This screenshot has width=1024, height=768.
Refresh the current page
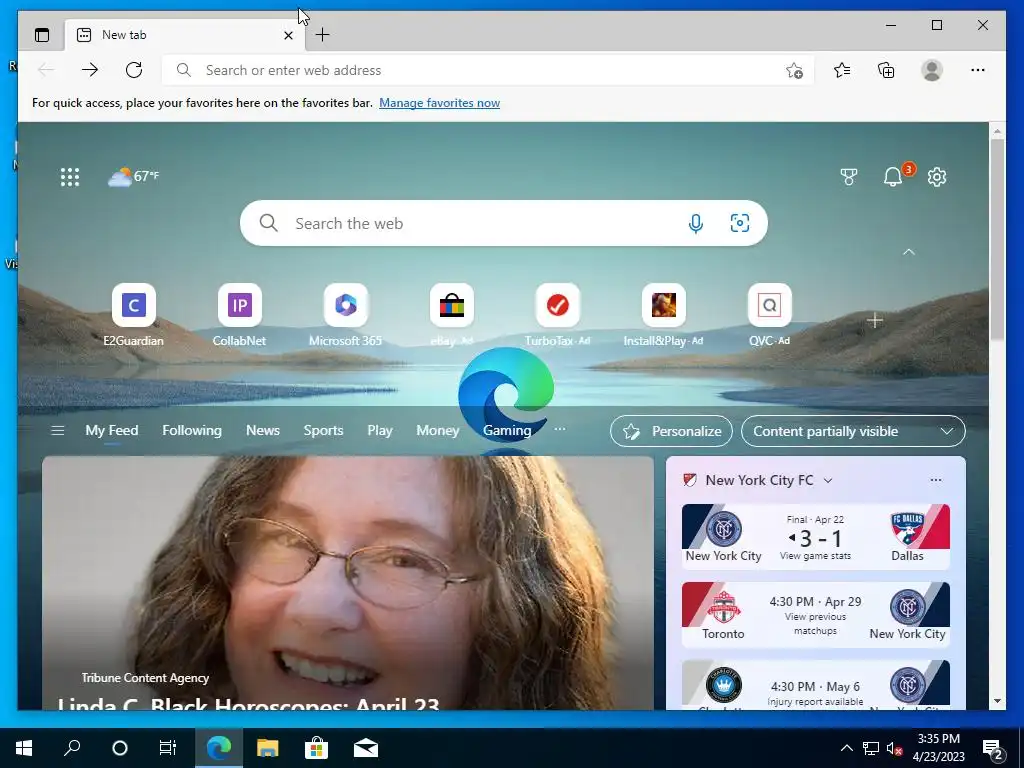(x=134, y=70)
